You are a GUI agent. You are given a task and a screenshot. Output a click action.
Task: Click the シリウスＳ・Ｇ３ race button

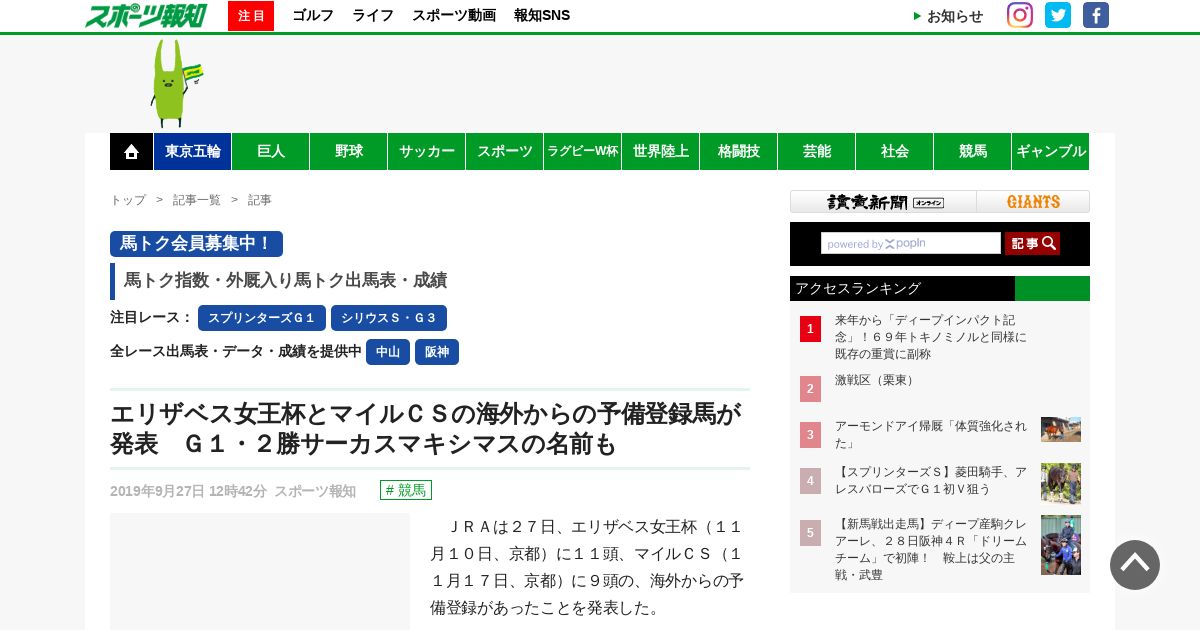coord(389,318)
